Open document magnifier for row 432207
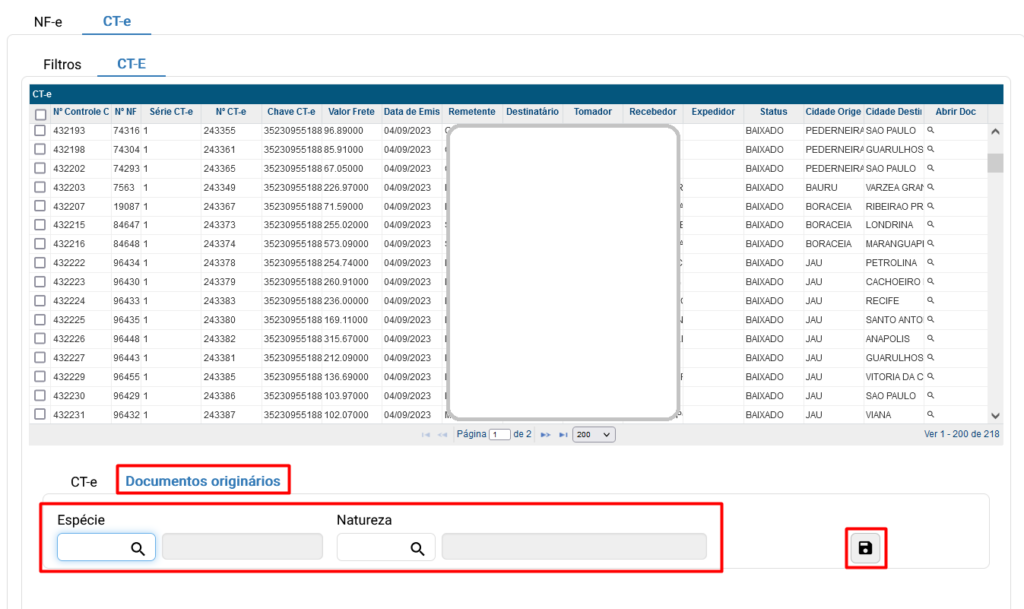This screenshot has height=609, width=1024. 930,207
